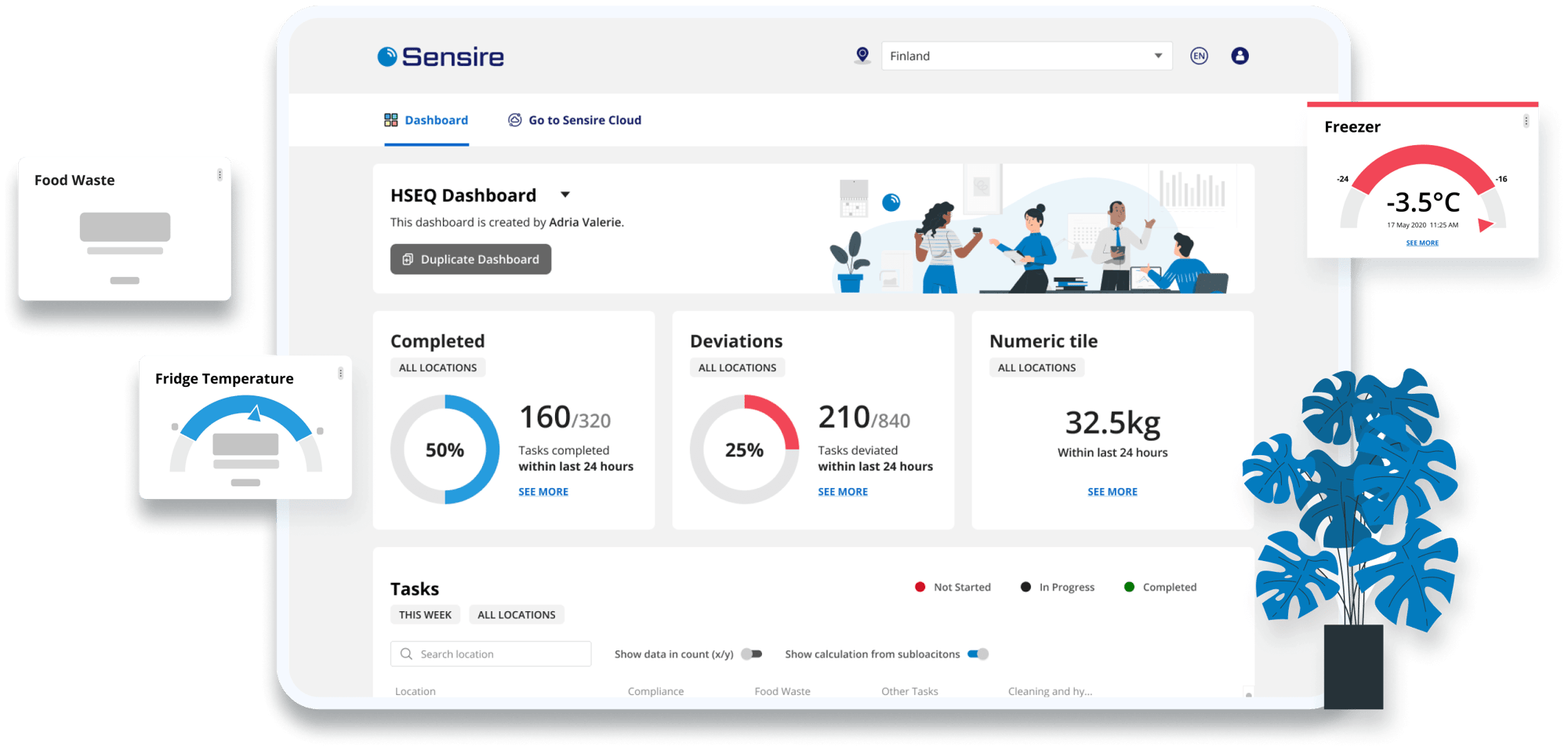Click the 32.5kg numeric value
Screen dimensions: 1568x750
click(x=1112, y=423)
